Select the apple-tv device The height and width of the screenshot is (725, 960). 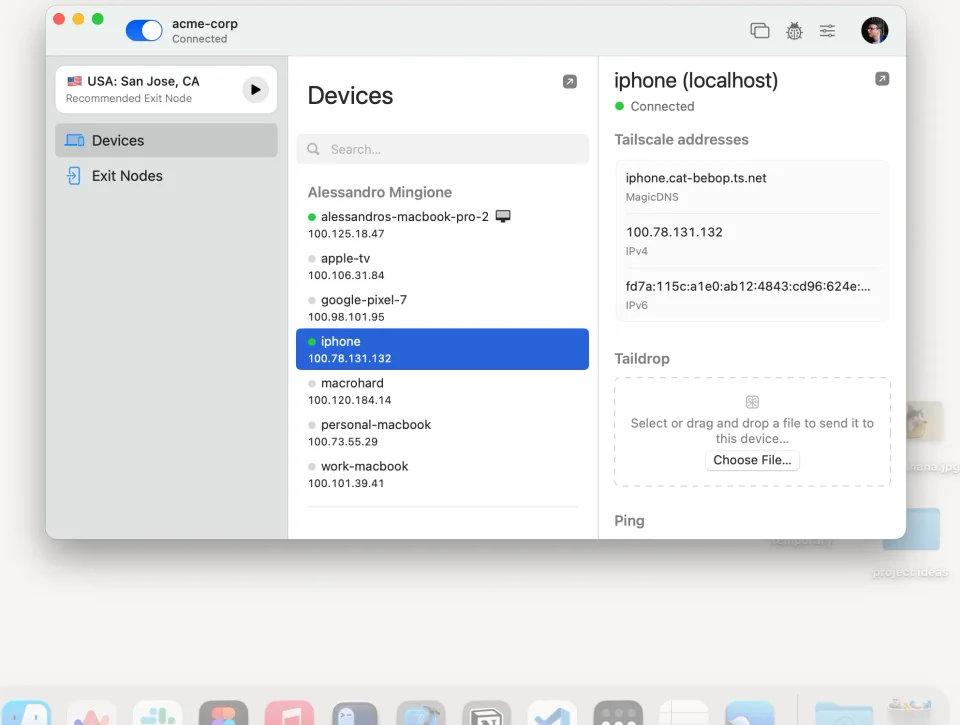pos(442,266)
